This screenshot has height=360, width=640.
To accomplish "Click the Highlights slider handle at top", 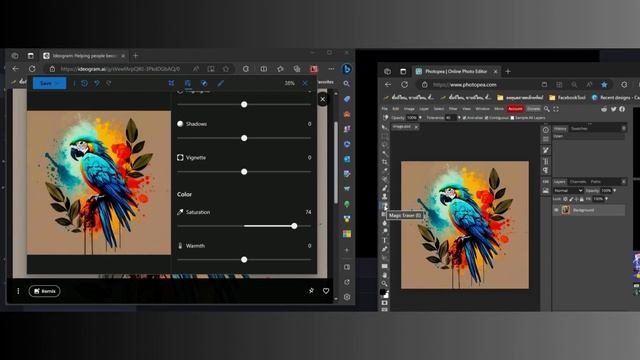I will (244, 104).
